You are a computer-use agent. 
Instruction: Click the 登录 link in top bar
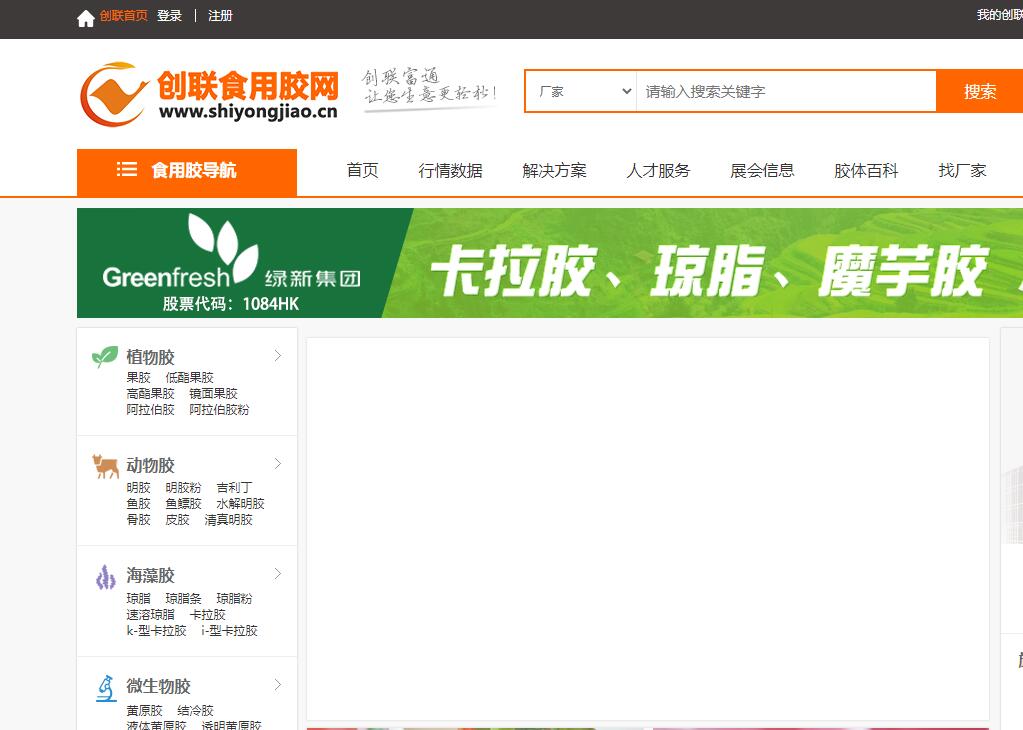pyautogui.click(x=169, y=16)
